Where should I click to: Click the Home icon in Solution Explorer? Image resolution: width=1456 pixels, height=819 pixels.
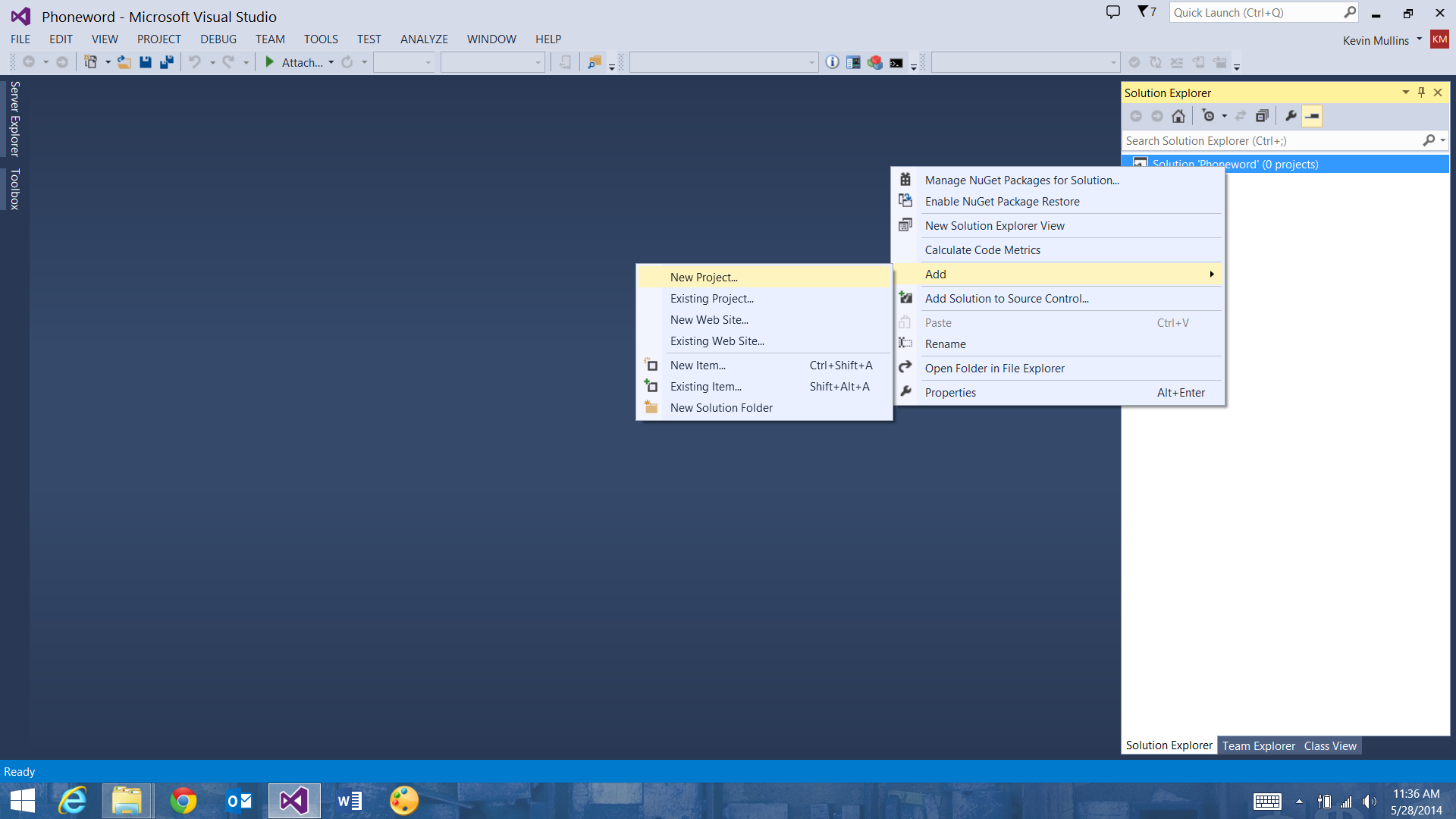pos(1178,116)
